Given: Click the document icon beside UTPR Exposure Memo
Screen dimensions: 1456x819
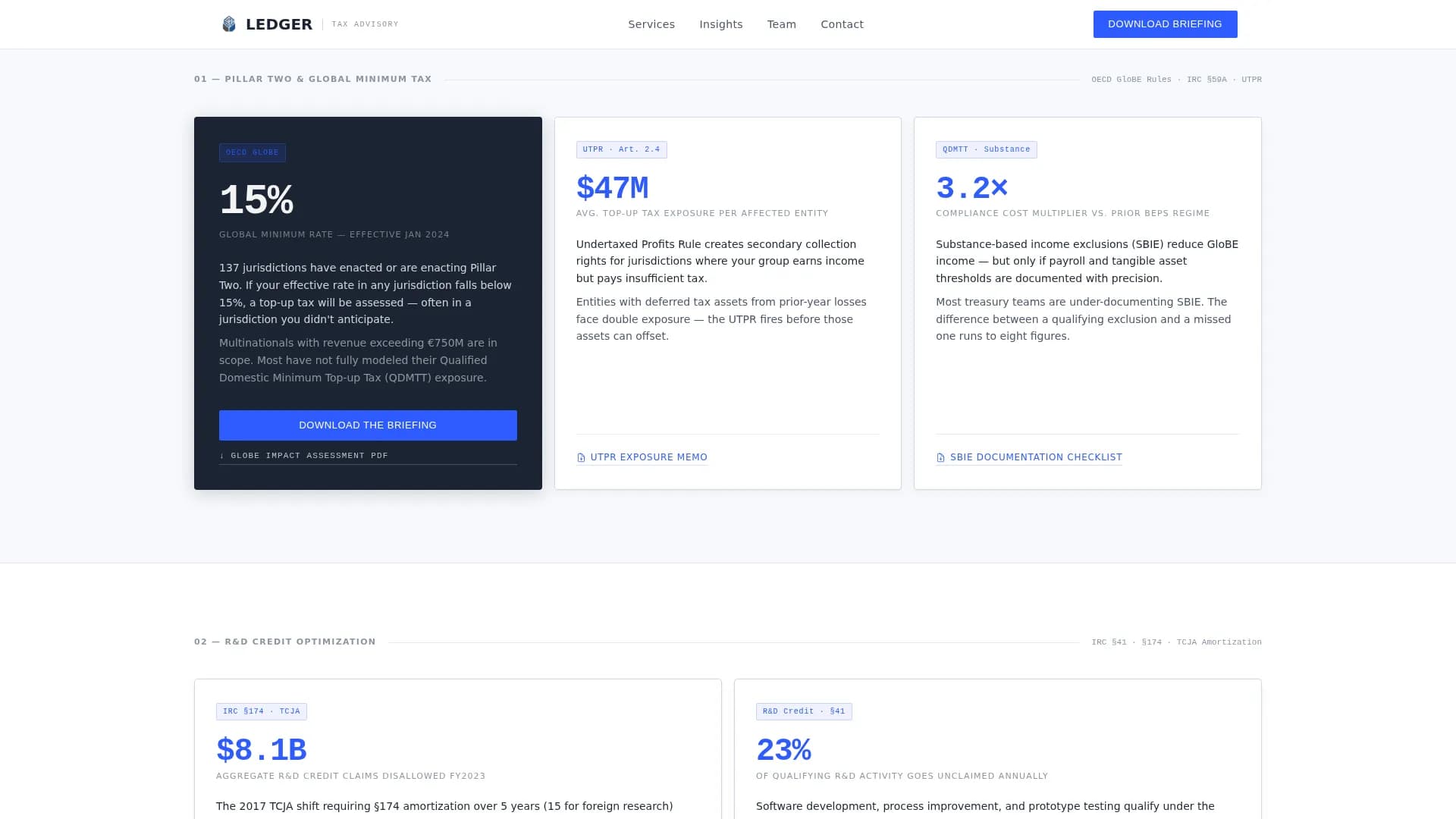Looking at the screenshot, I should pos(581,457).
